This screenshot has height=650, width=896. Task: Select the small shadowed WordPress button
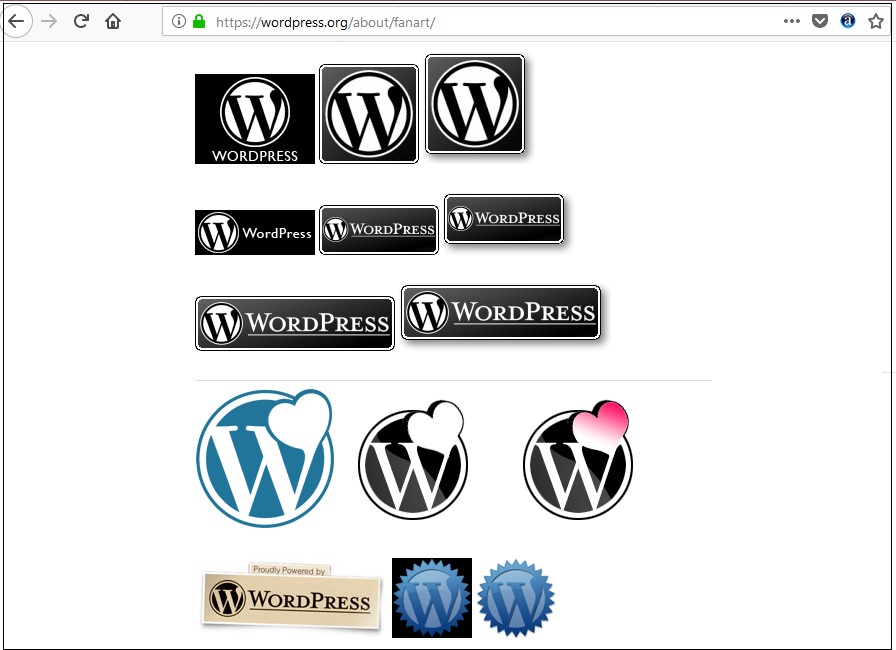[504, 219]
